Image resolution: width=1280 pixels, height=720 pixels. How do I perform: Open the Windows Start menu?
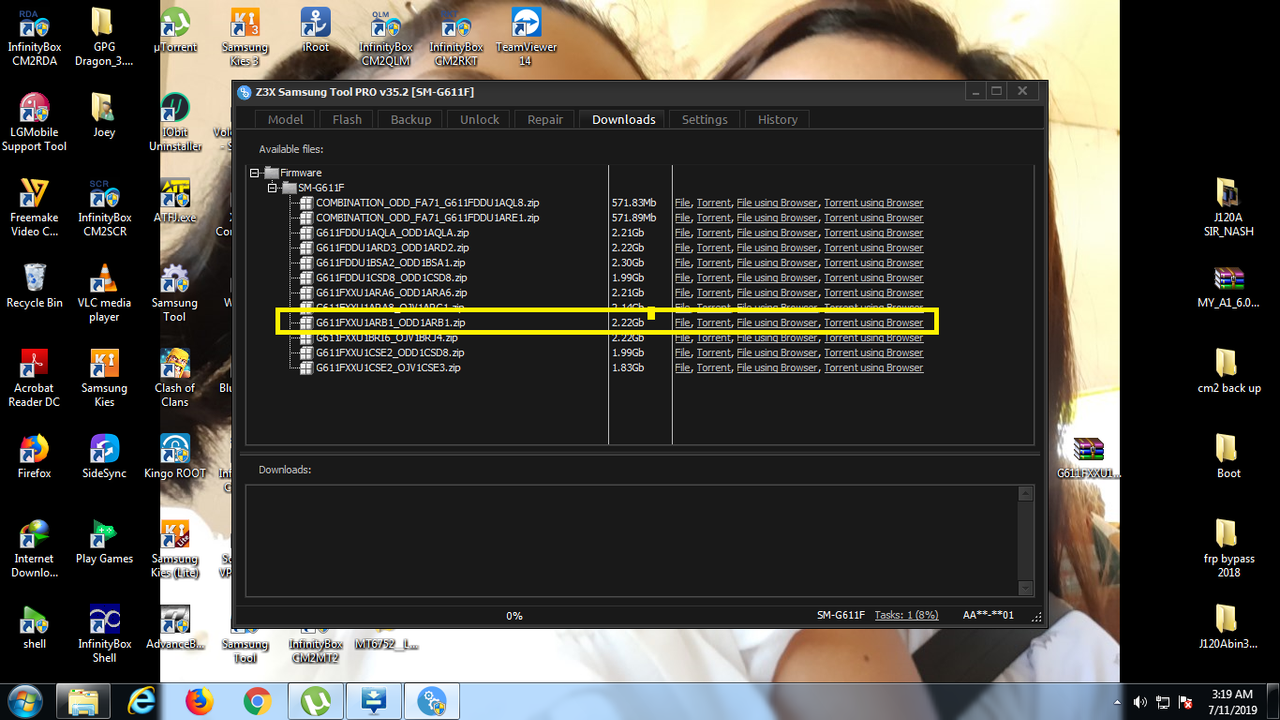(x=23, y=700)
